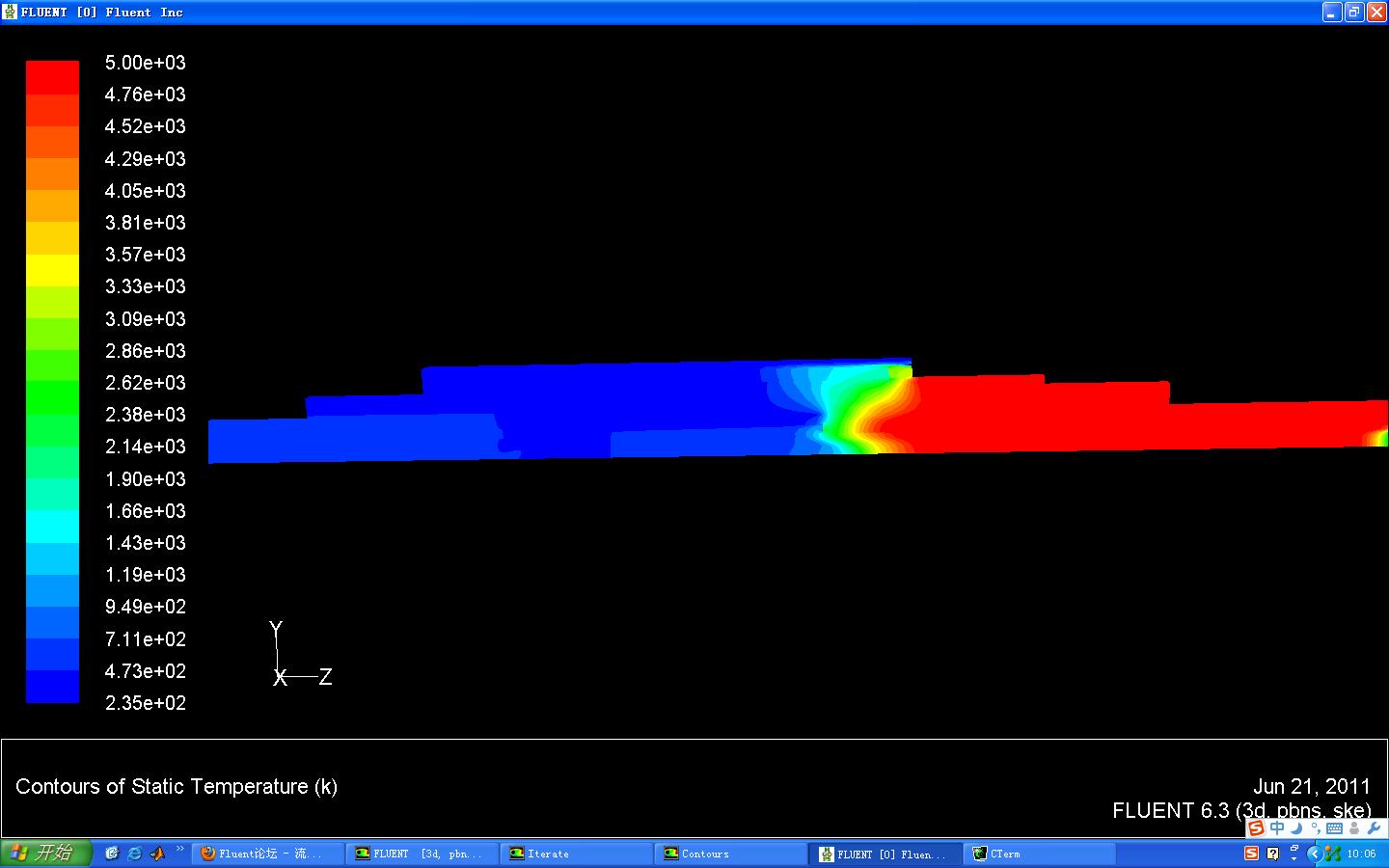Toggle the moon half-width/full-width IME button
1389x868 pixels.
pos(1296,828)
